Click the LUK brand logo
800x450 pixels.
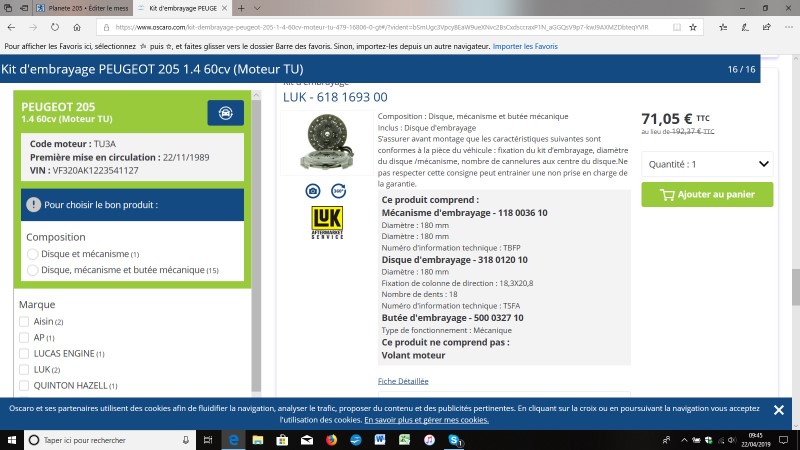click(327, 222)
